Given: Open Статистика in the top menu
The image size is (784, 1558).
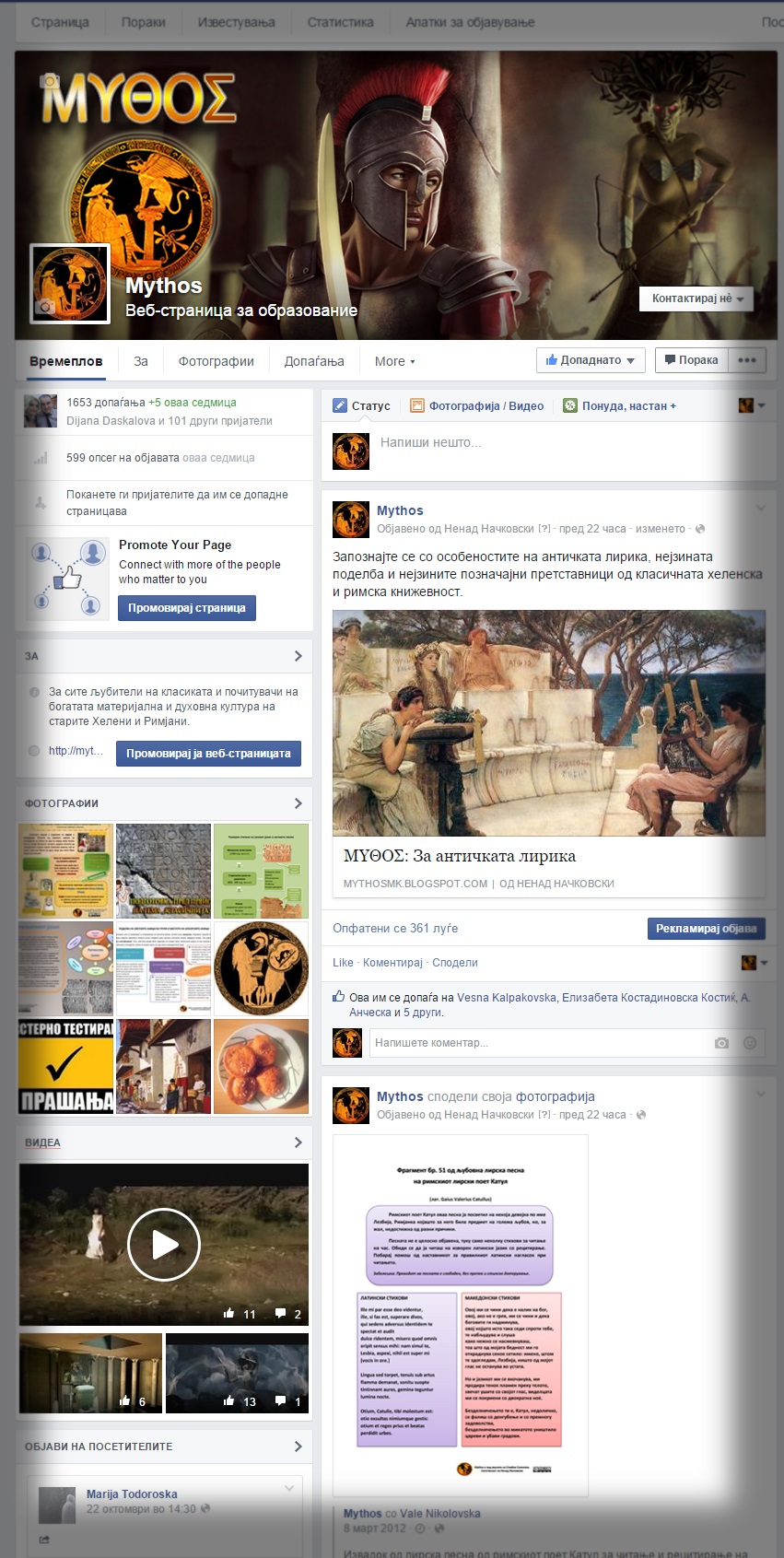Looking at the screenshot, I should tap(340, 22).
